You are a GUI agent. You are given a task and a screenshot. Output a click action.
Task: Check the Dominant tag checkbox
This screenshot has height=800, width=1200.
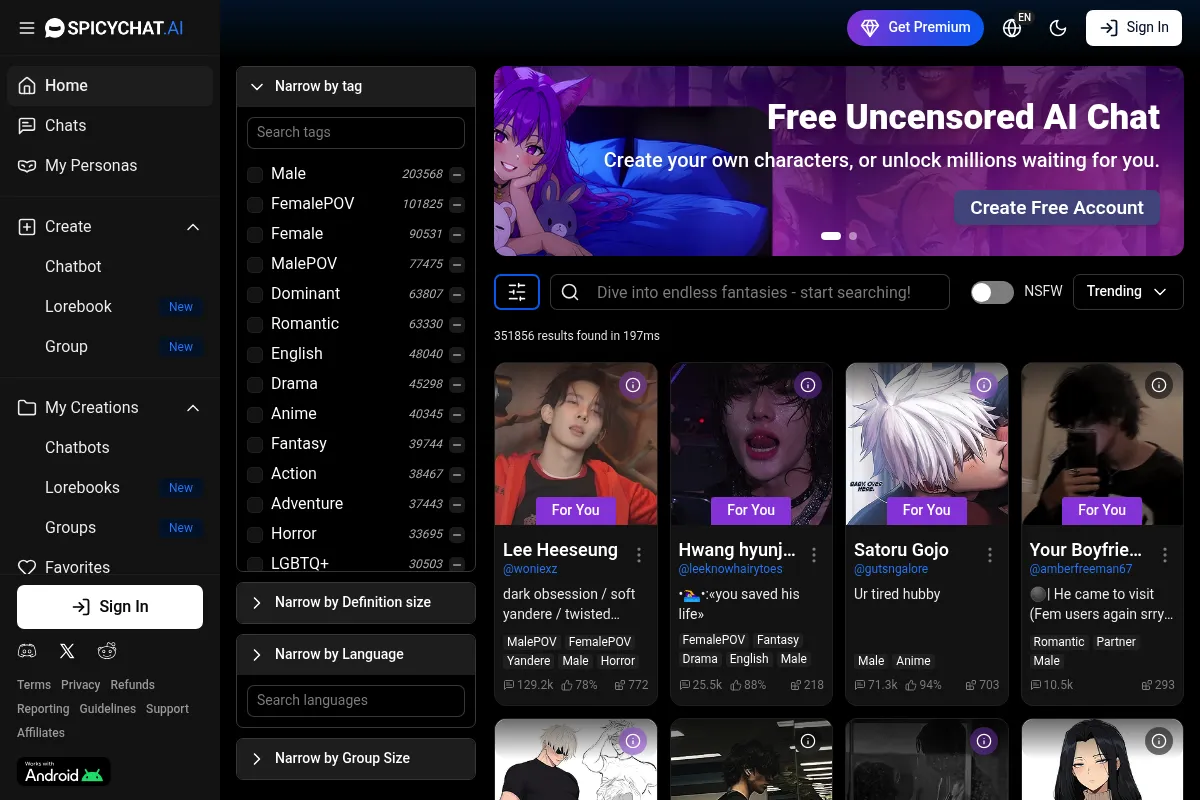[x=255, y=294]
